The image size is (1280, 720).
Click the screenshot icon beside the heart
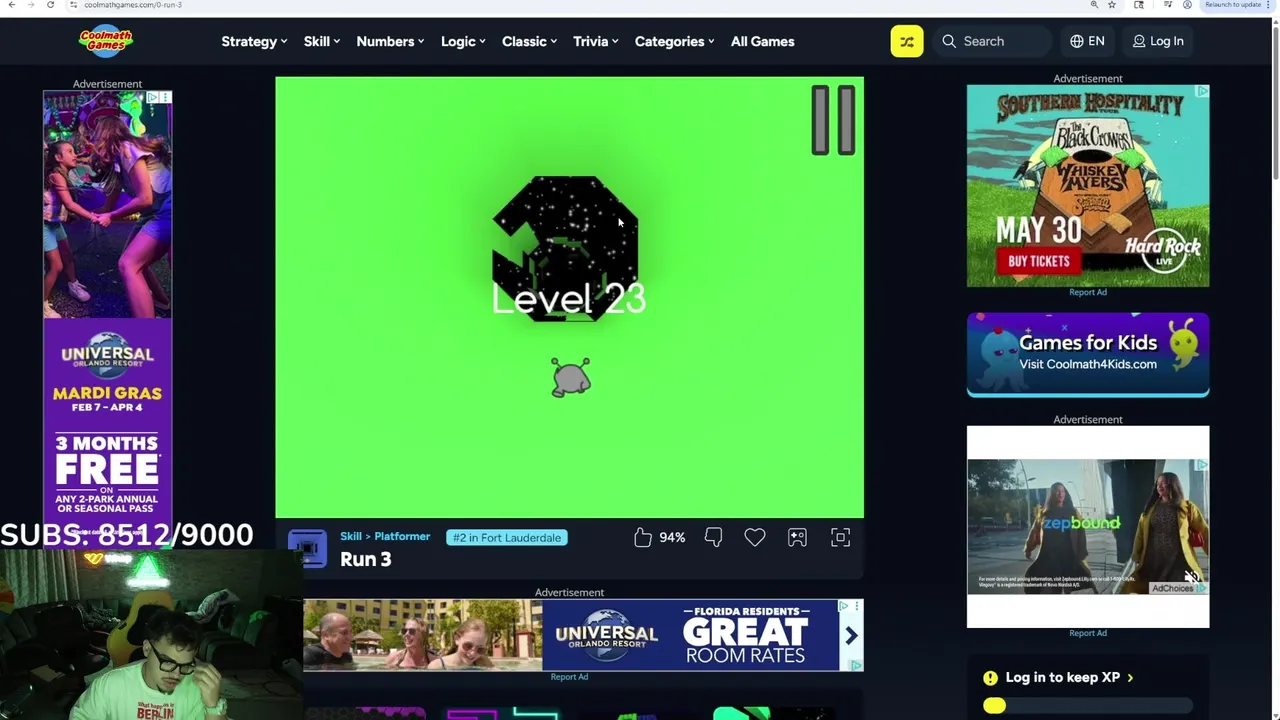coord(797,538)
